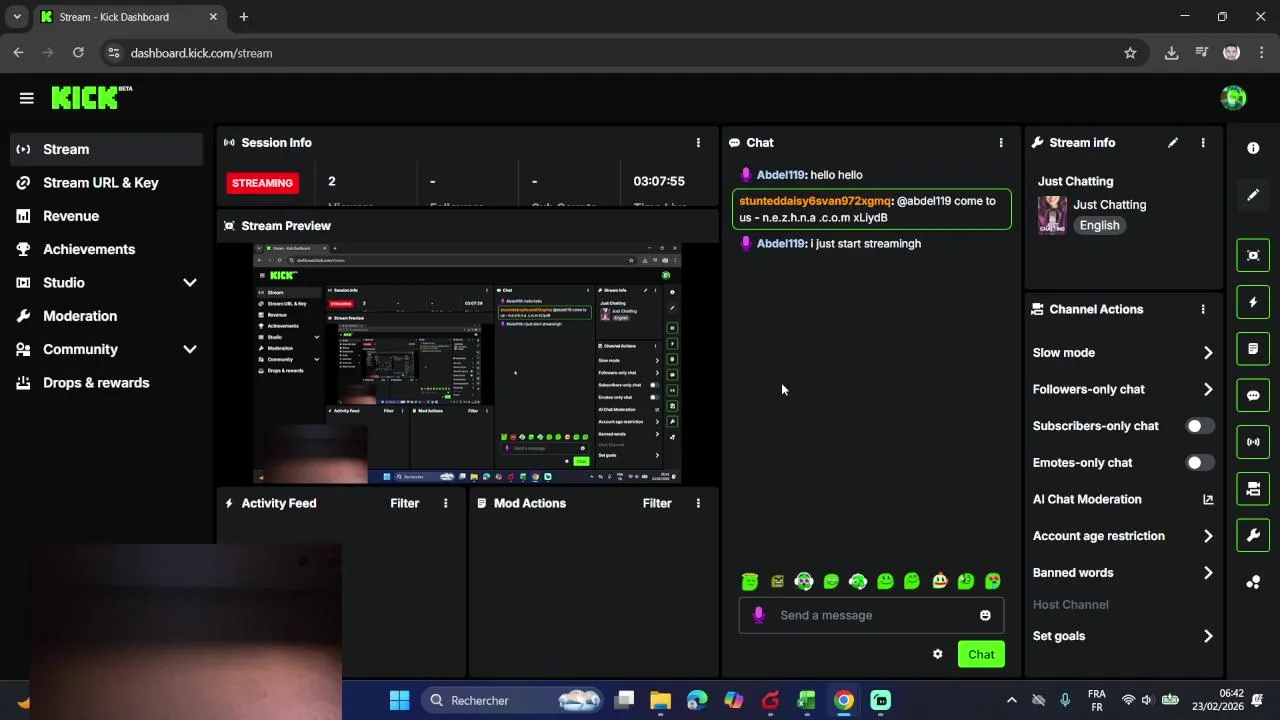Toggle the Mod Actions note icon in the right sidebar

click(1253, 349)
